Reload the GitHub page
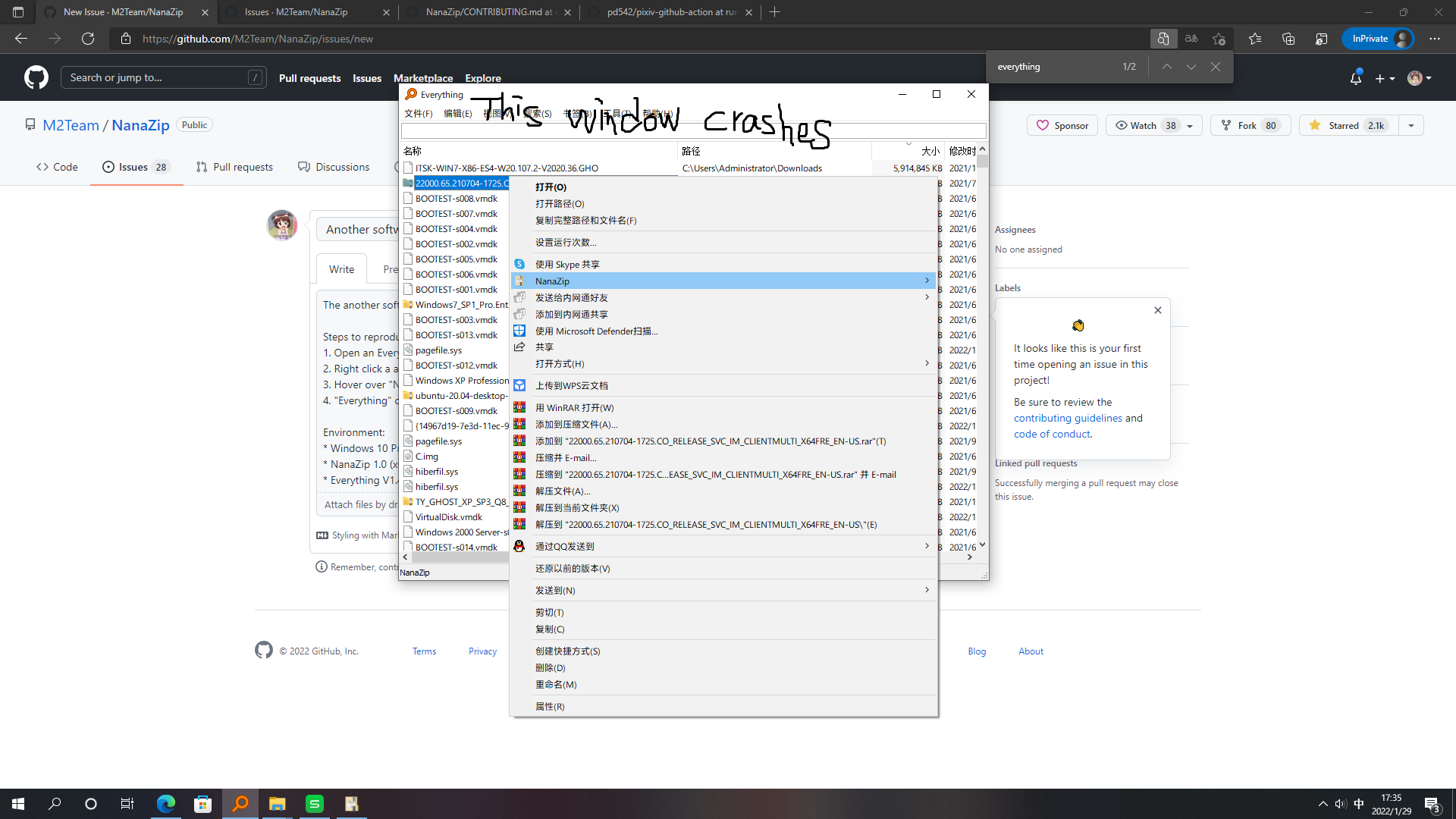Viewport: 1456px width, 819px height. click(x=88, y=39)
